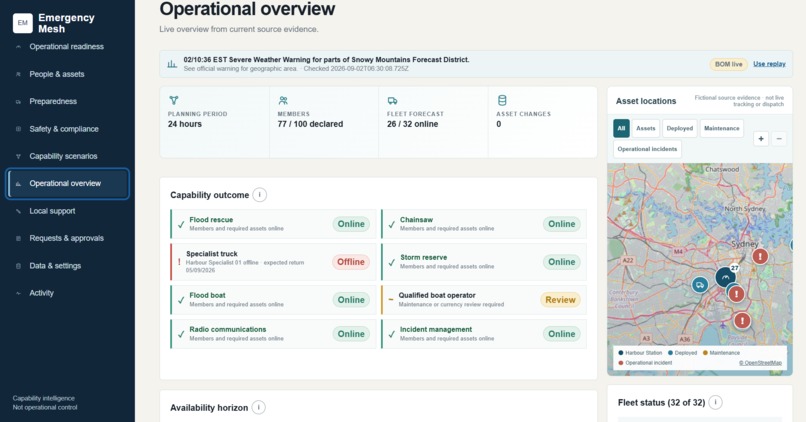Viewport: 806px width, 422px height.
Task: Show info for Capability outcome
Action: point(260,195)
